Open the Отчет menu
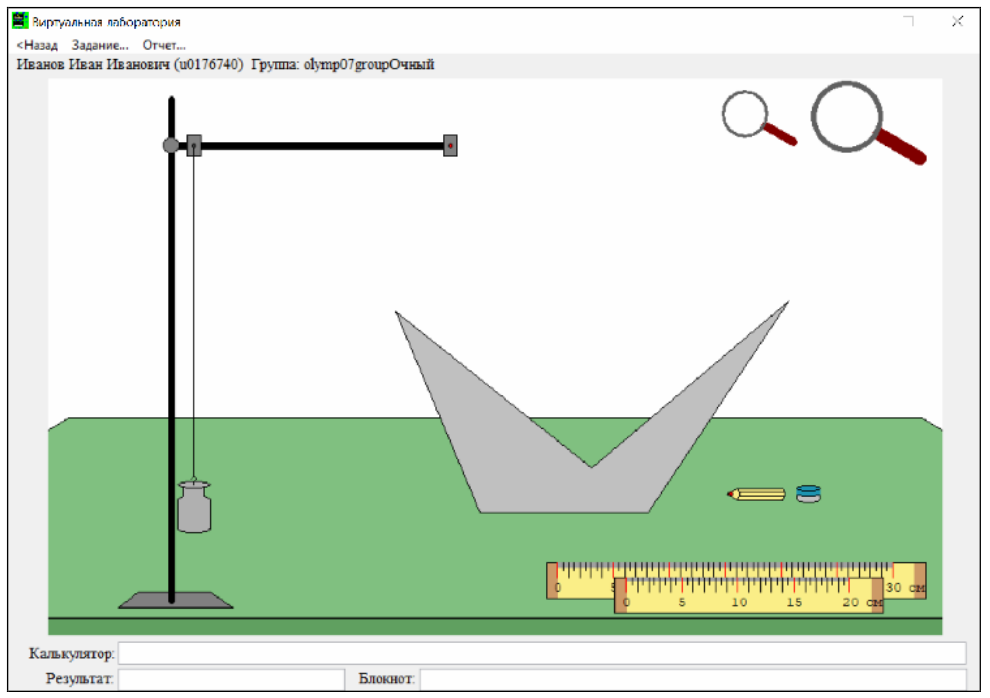The height and width of the screenshot is (698, 990). click(x=164, y=45)
